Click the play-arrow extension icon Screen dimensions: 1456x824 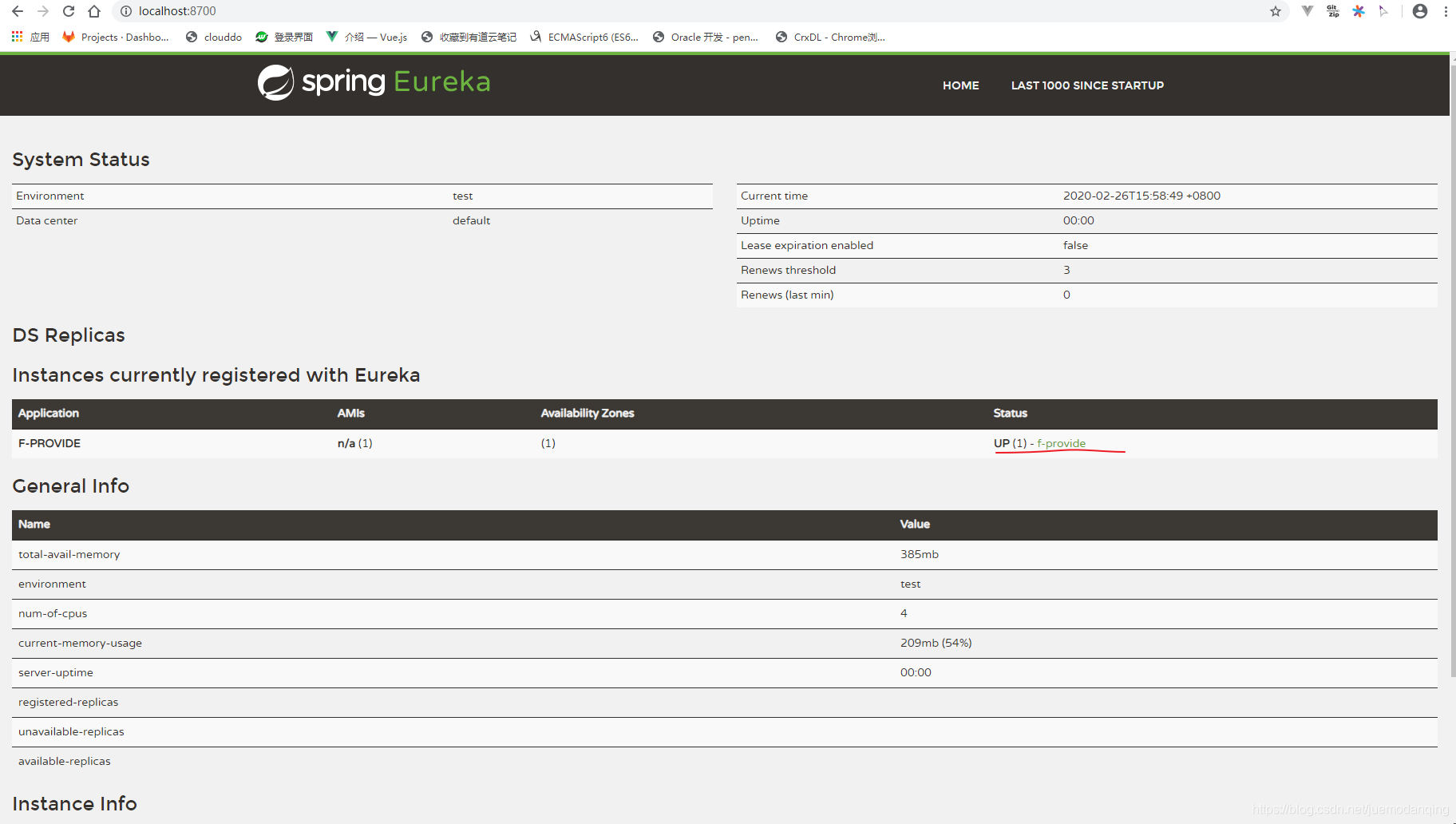click(x=1383, y=11)
